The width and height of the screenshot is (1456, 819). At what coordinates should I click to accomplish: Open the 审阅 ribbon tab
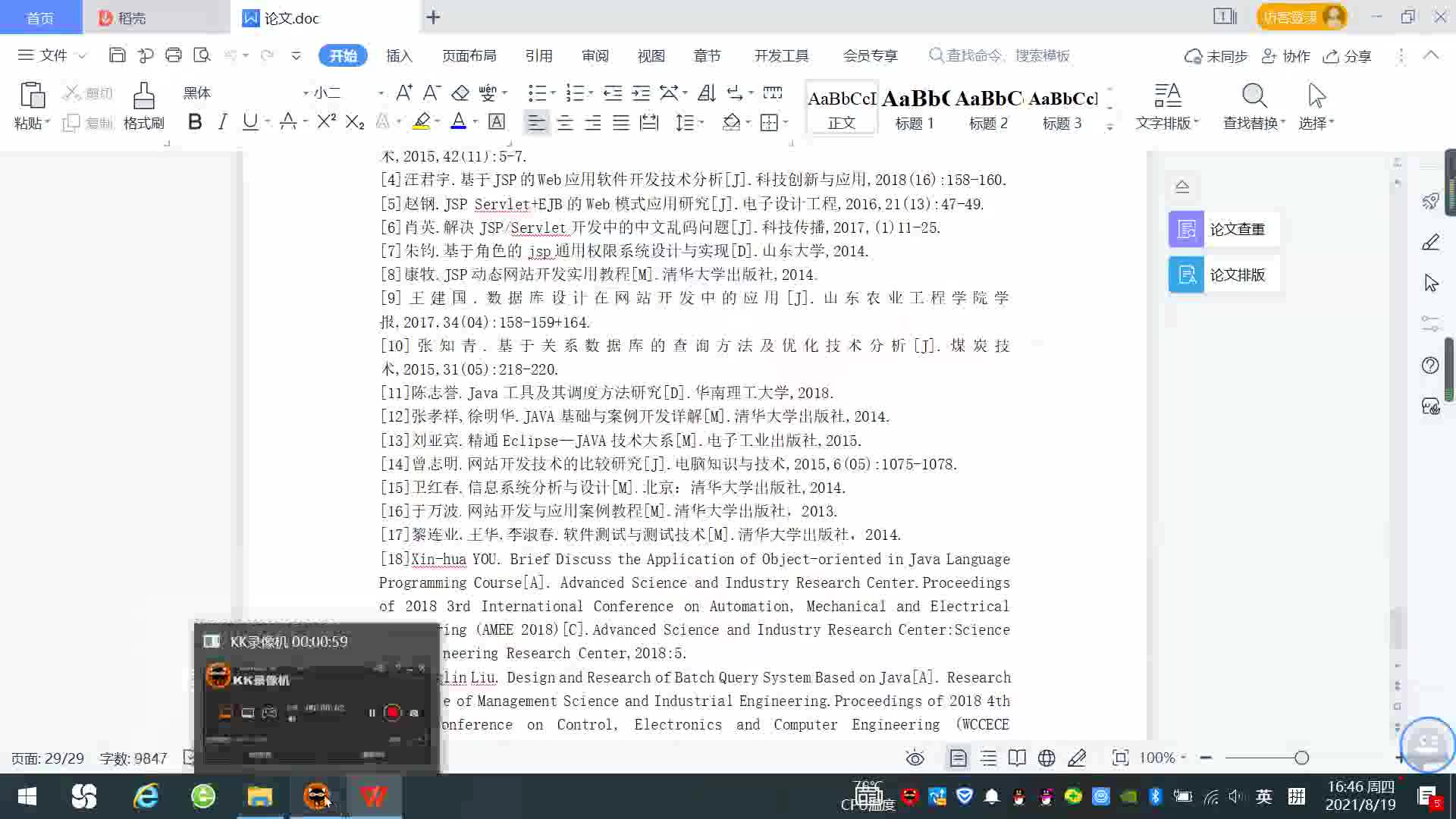(x=595, y=55)
